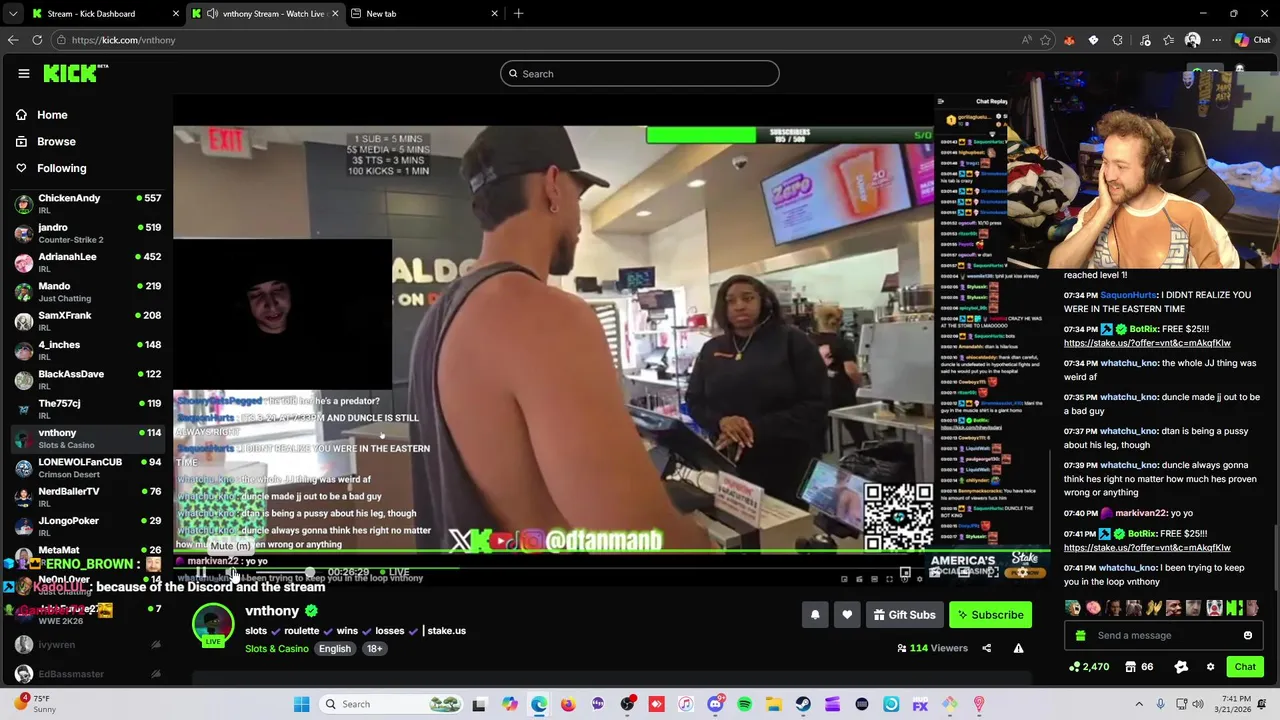Switch to the Stream - Kick Dashboard tab
The width and height of the screenshot is (1280, 720).
[103, 13]
